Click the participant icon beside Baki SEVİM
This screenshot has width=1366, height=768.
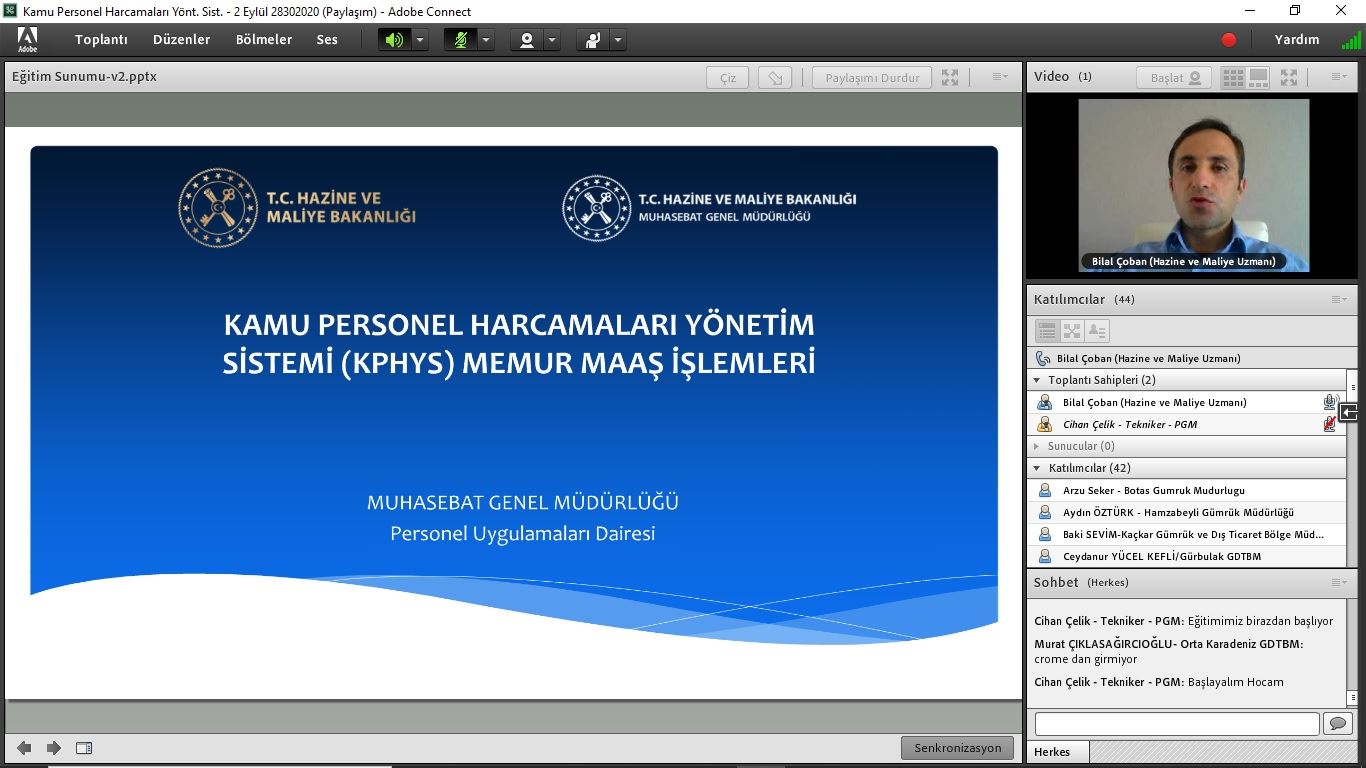click(x=1045, y=535)
